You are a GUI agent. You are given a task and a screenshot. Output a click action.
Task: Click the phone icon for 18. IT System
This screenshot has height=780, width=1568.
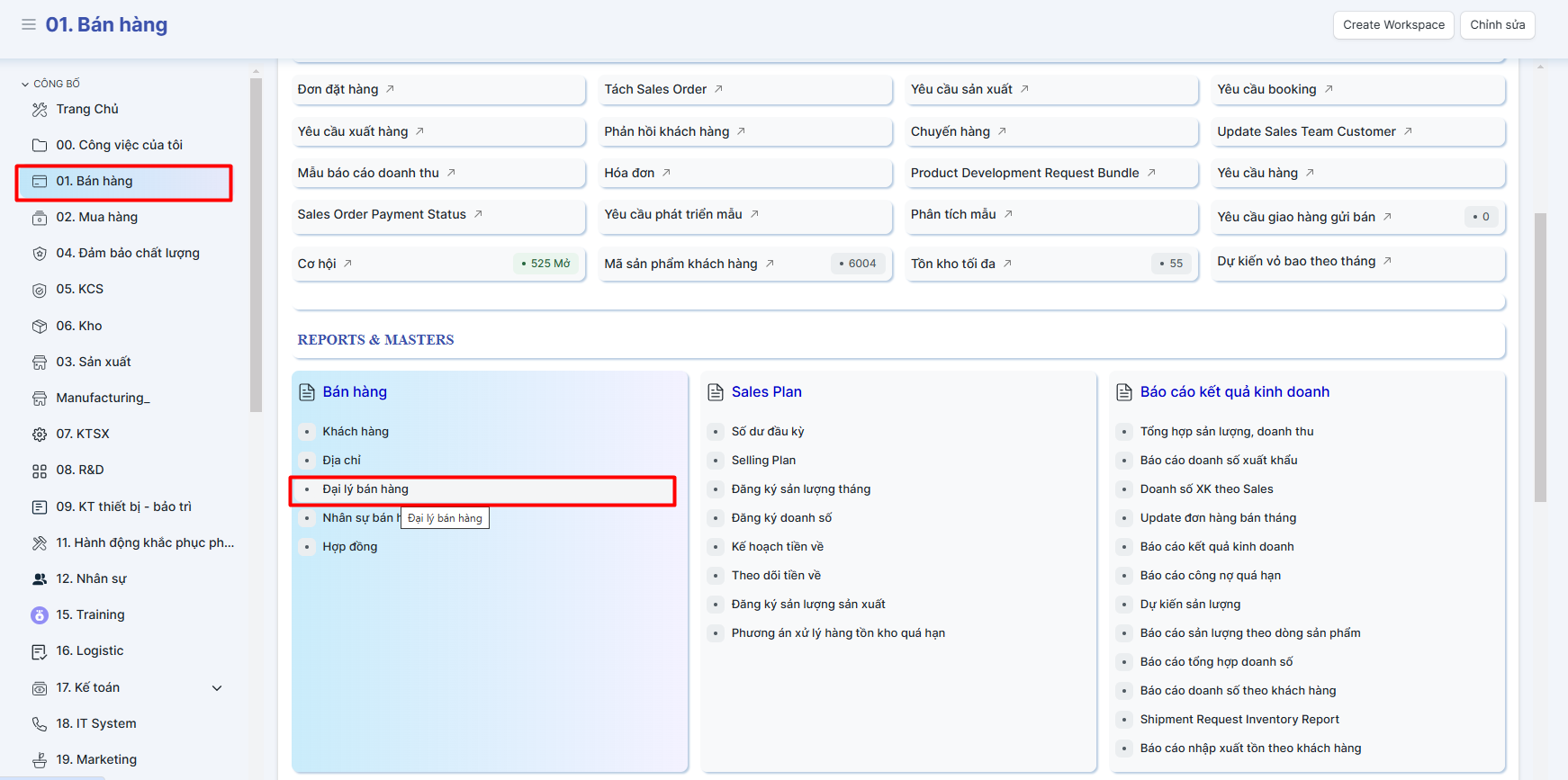pos(40,724)
